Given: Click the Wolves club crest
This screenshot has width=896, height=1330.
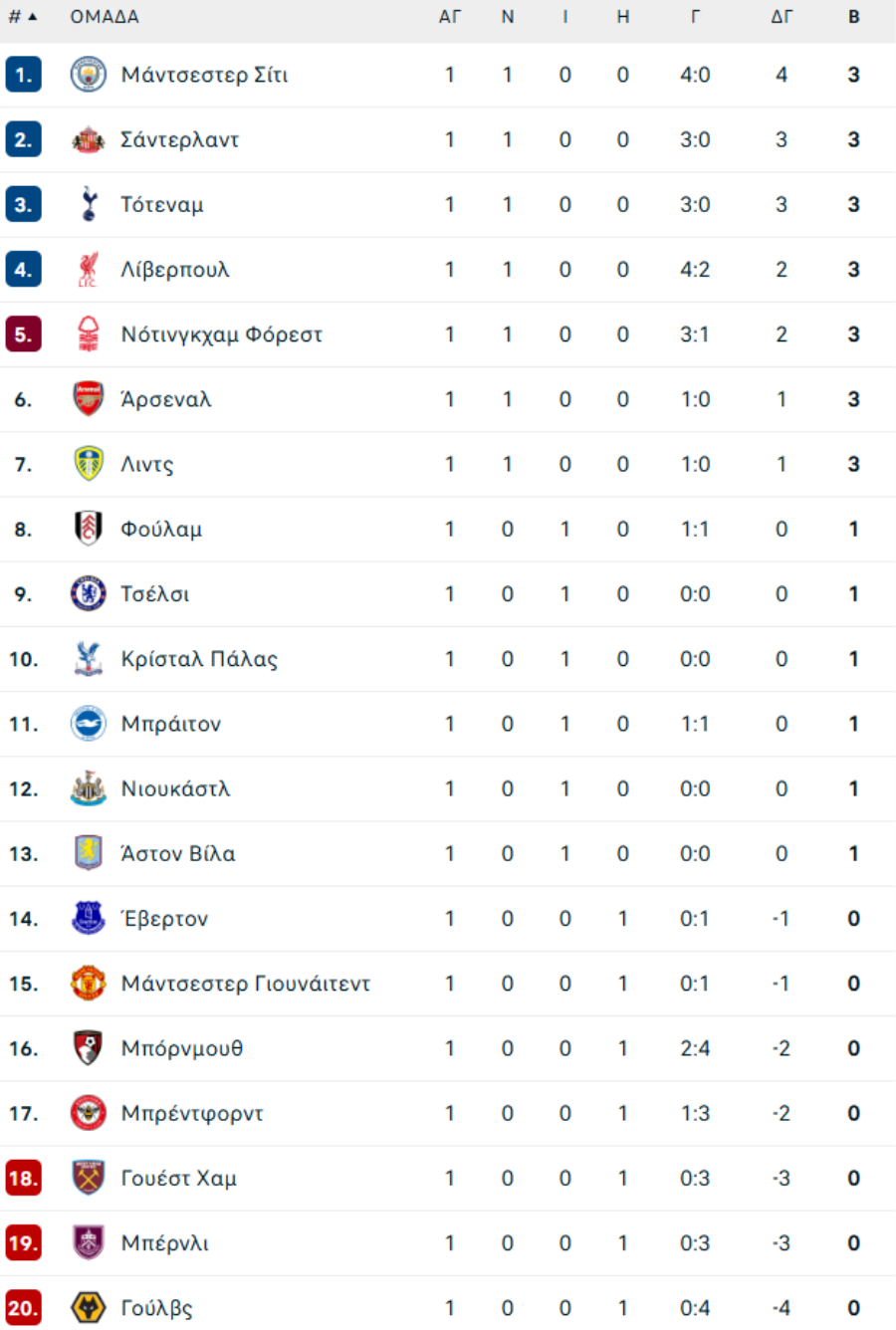Looking at the screenshot, I should coord(89,1308).
